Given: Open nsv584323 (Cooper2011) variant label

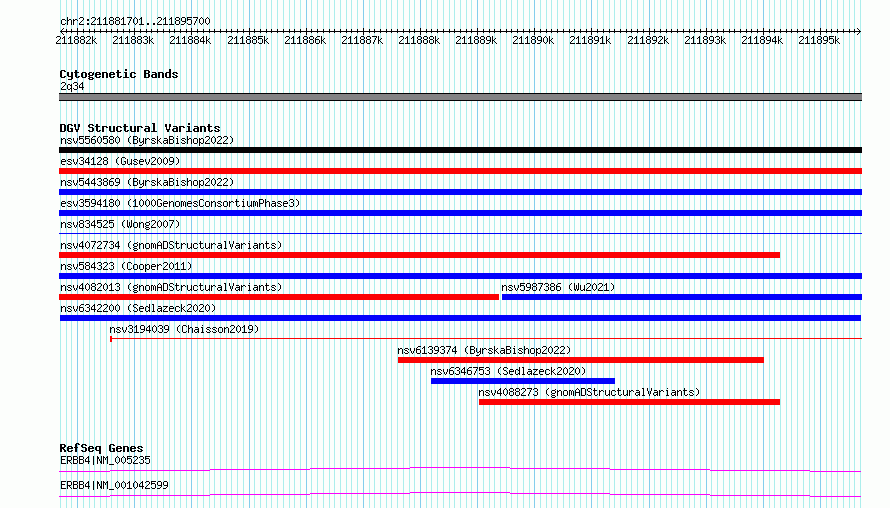Looking at the screenshot, I should [x=126, y=266].
